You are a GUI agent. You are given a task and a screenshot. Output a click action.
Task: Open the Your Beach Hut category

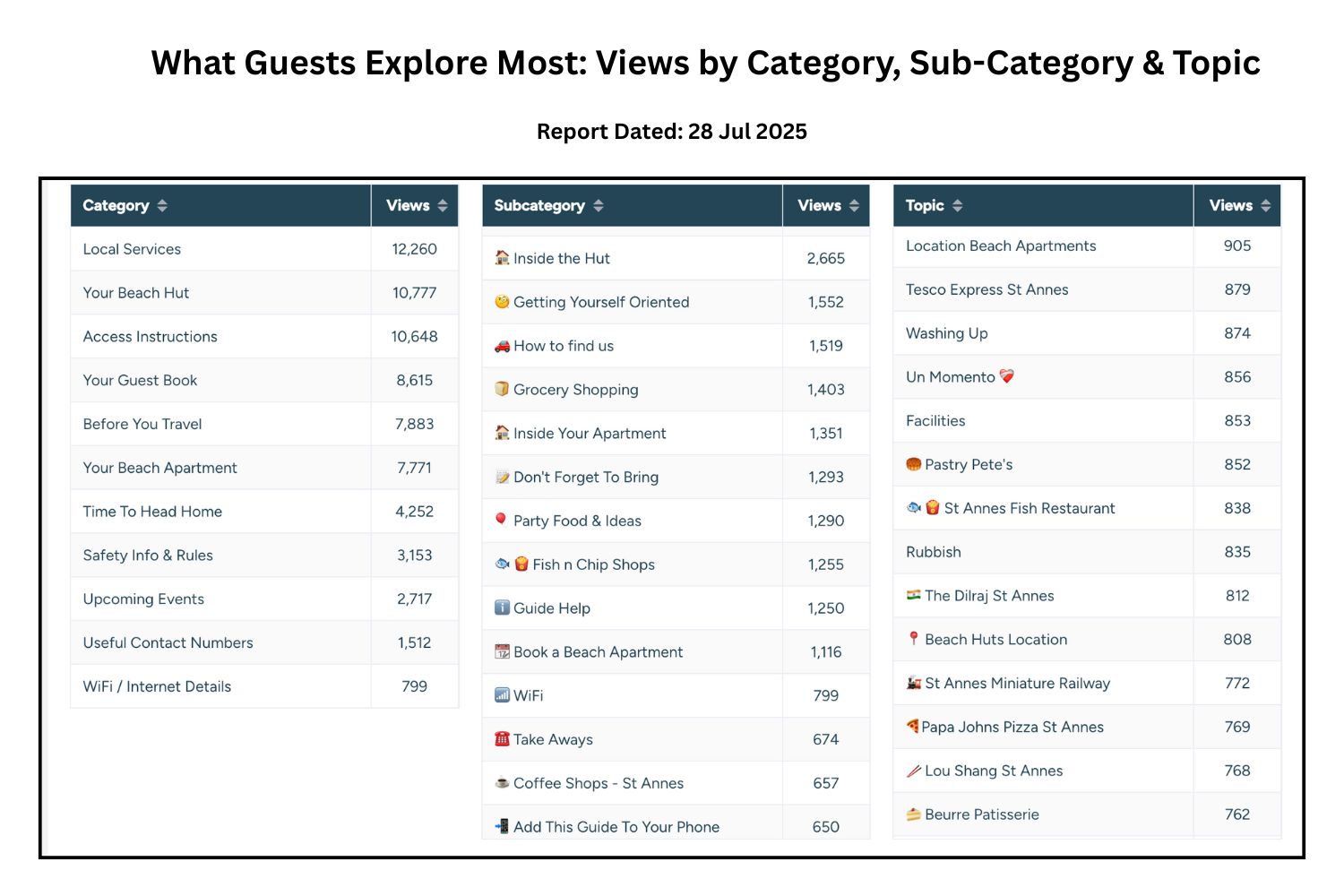pos(264,293)
